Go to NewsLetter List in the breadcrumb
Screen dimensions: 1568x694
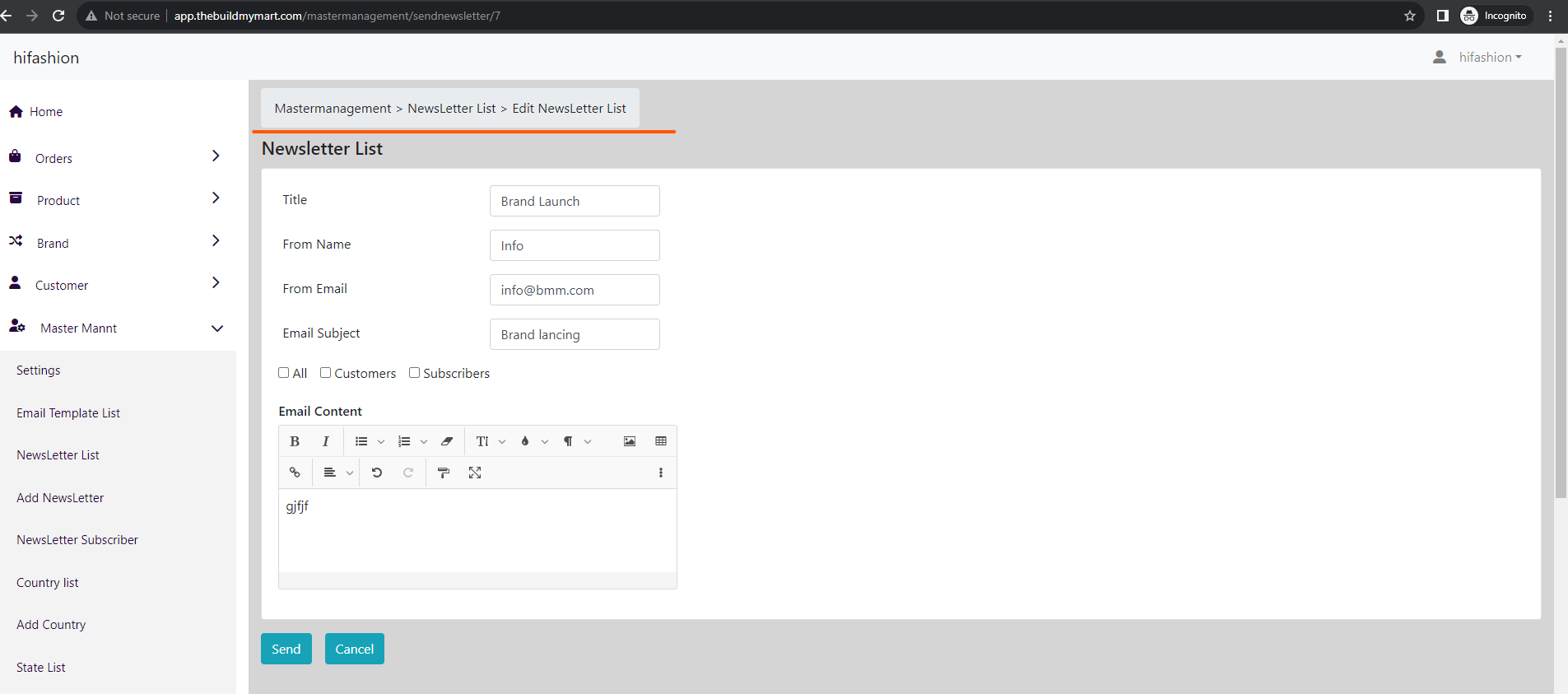coord(452,109)
